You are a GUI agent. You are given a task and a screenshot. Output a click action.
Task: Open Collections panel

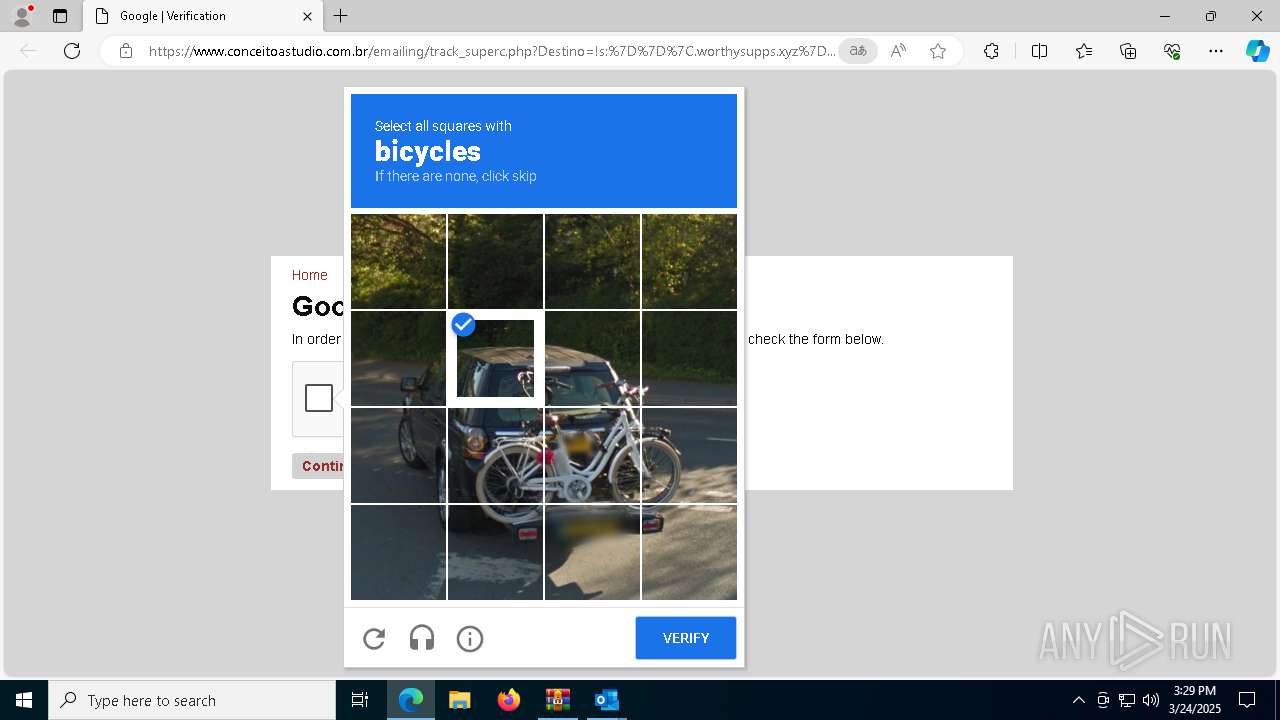pos(1128,51)
